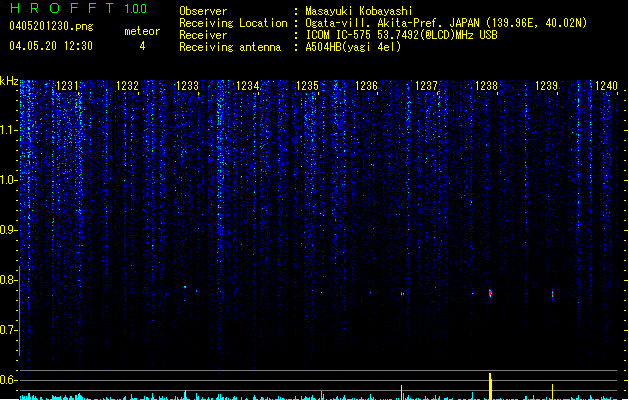Screen dimensions: 629x400
Task: Click the 1240 time marker
Action: coord(606,86)
